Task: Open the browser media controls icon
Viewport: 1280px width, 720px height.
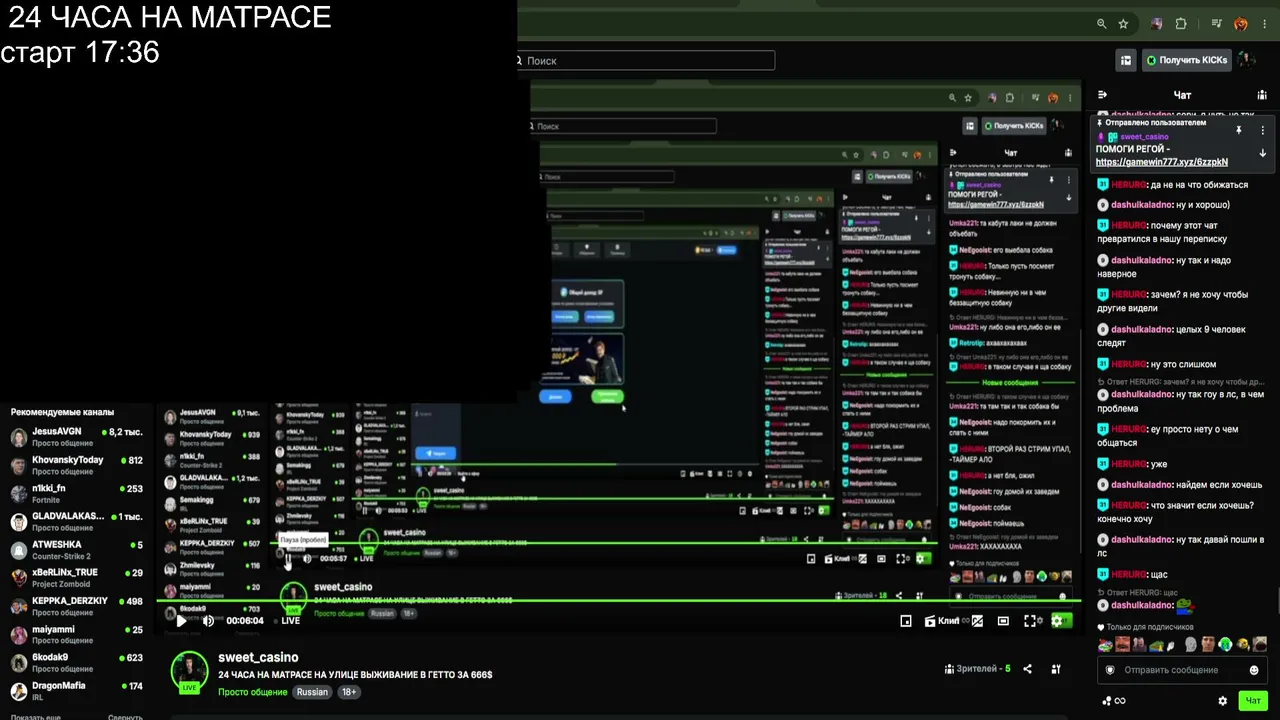Action: (x=1217, y=24)
